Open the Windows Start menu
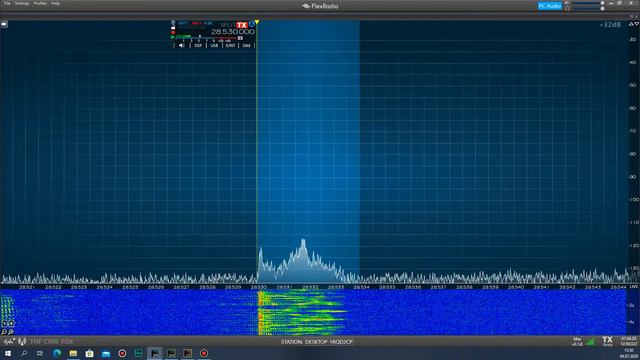This screenshot has height=360, width=640. tap(8, 353)
